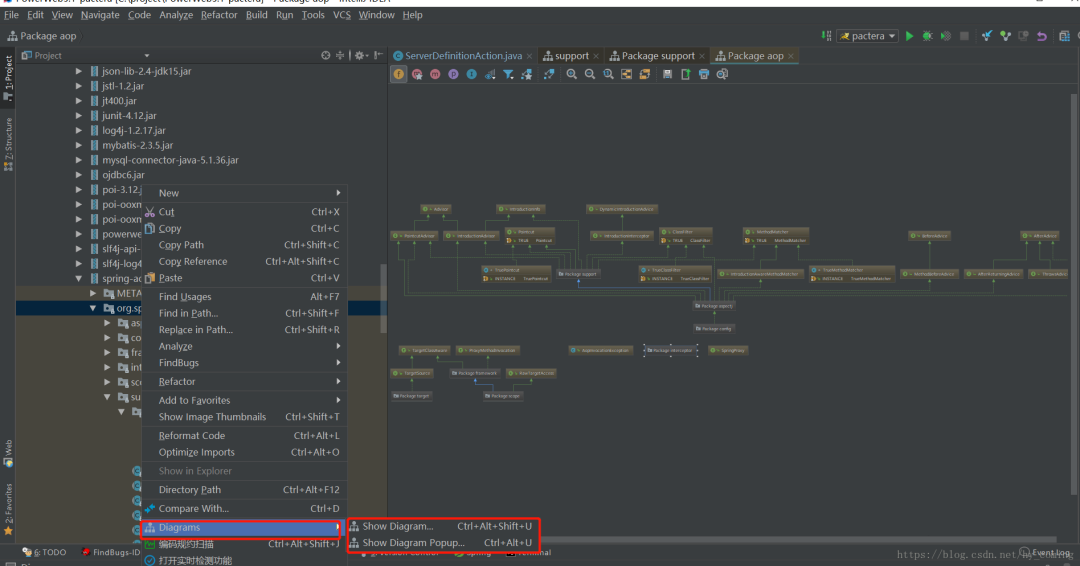This screenshot has height=566, width=1080.
Task: Expand mysql-connector-java-5.1.36.jar node
Action: [79, 160]
